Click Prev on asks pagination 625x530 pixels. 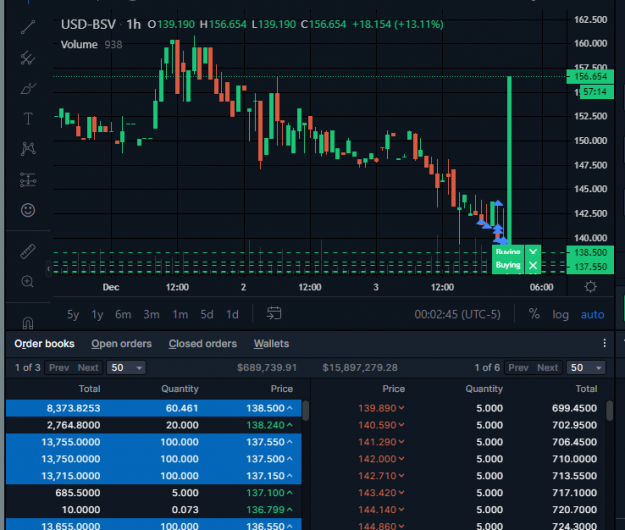point(518,367)
